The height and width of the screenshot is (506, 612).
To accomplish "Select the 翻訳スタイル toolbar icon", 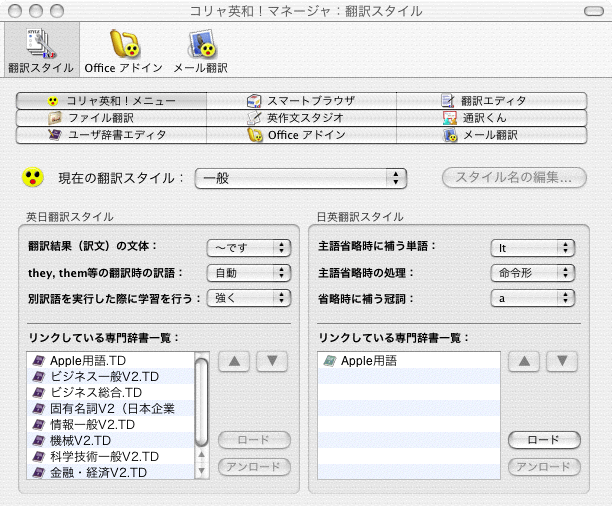I will point(41,50).
